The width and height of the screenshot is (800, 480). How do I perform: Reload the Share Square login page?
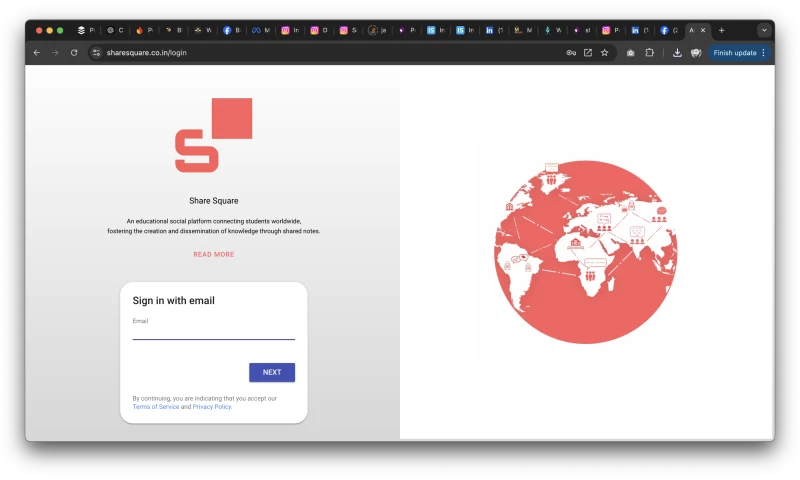(x=74, y=52)
